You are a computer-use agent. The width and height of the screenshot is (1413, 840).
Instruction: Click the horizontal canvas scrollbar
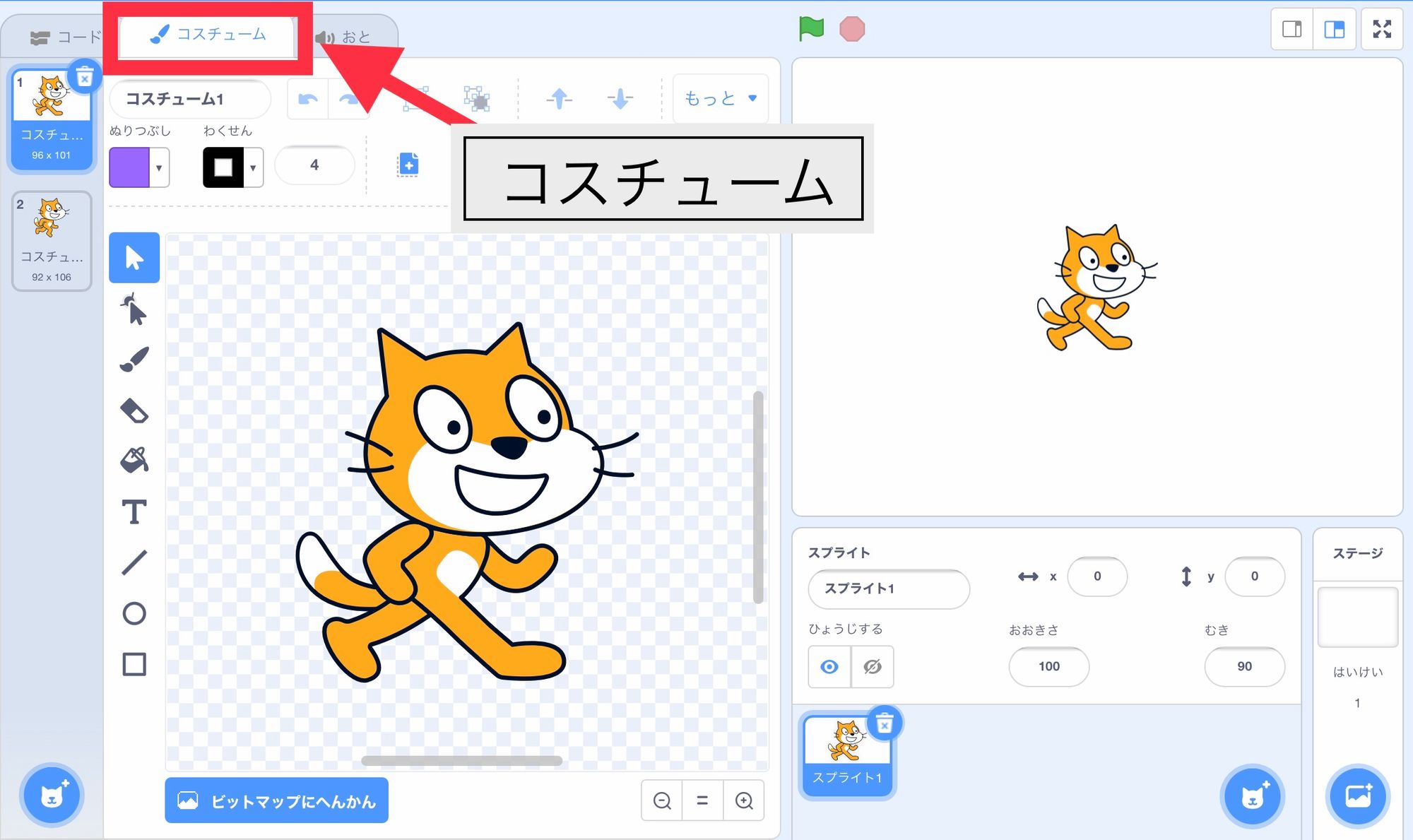tap(461, 761)
